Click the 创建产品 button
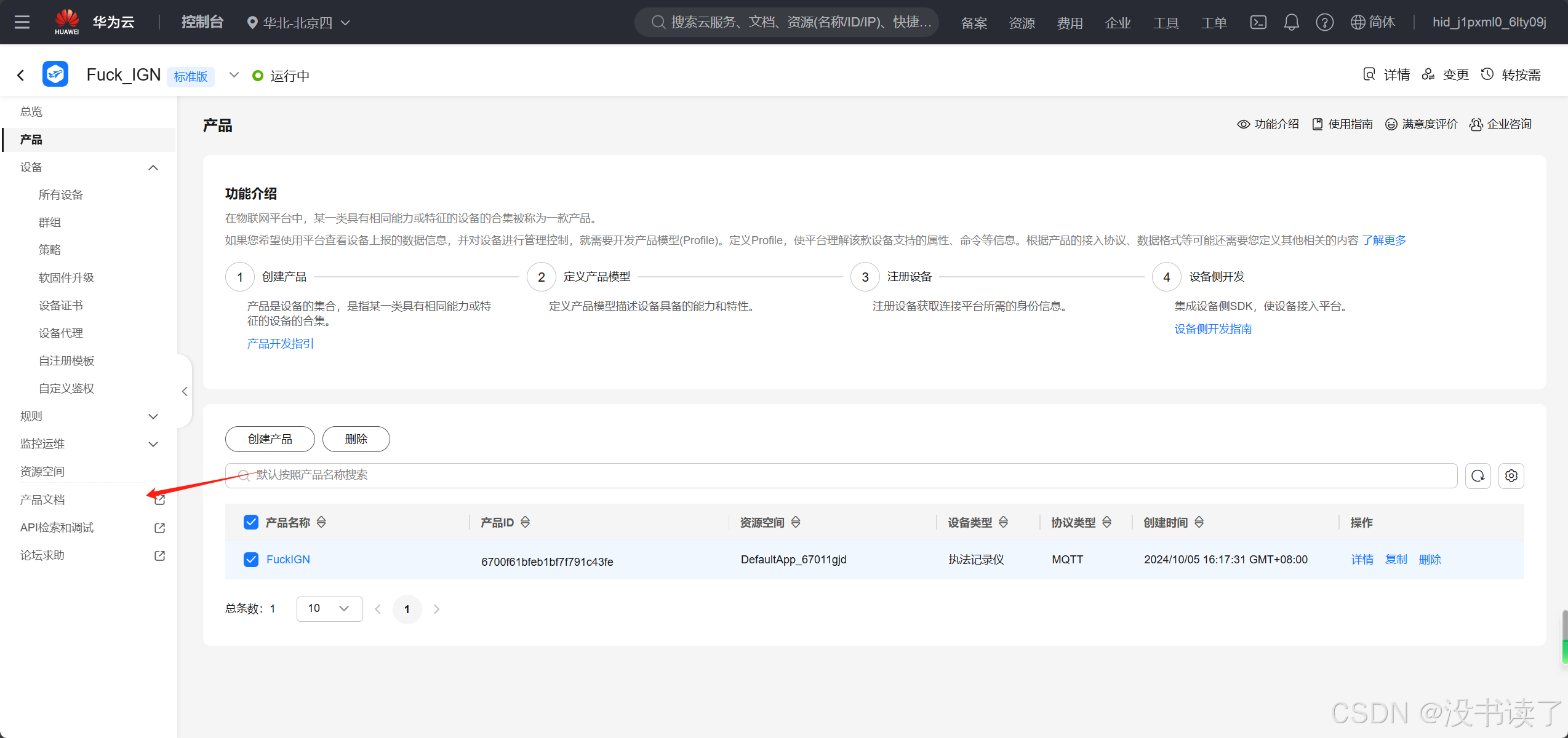The width and height of the screenshot is (1568, 738). pos(270,439)
